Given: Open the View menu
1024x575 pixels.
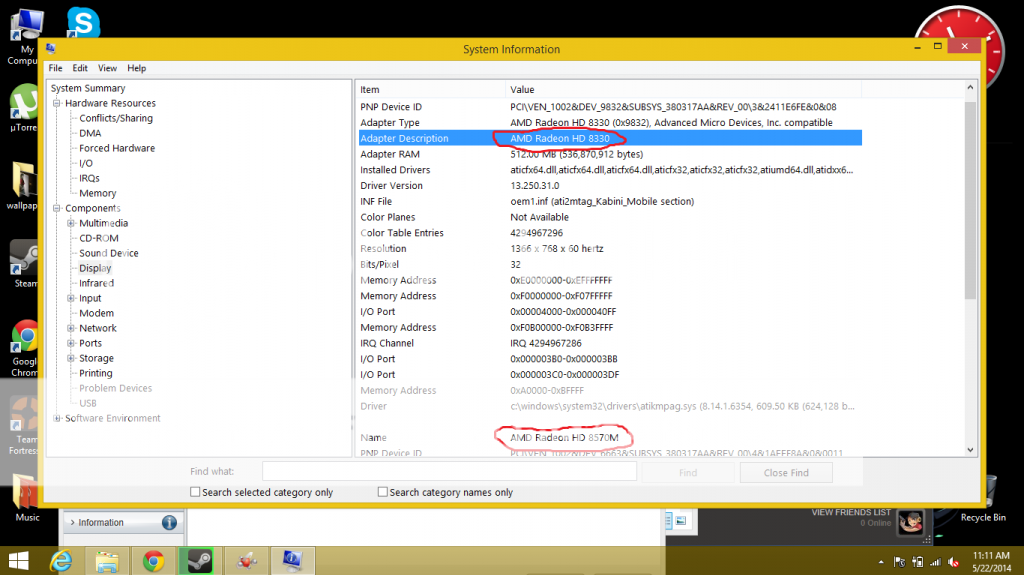Looking at the screenshot, I should pos(107,68).
